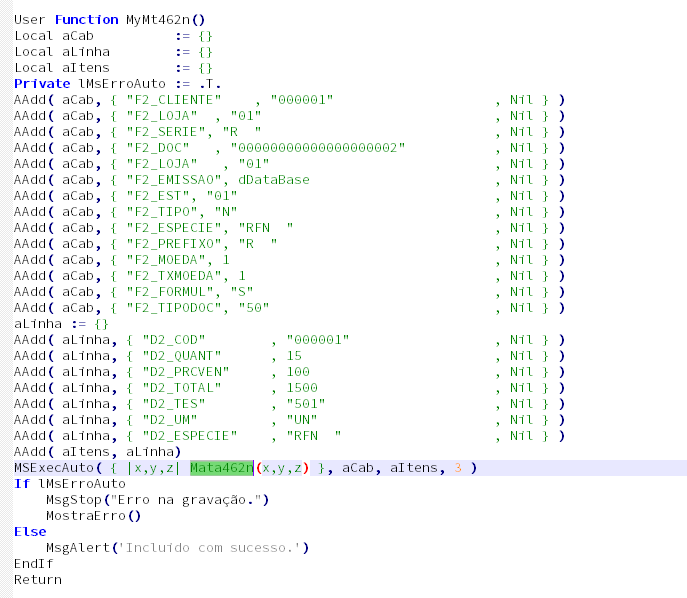
Task: Click the string "F2_TIPO"
Action: 162,212
